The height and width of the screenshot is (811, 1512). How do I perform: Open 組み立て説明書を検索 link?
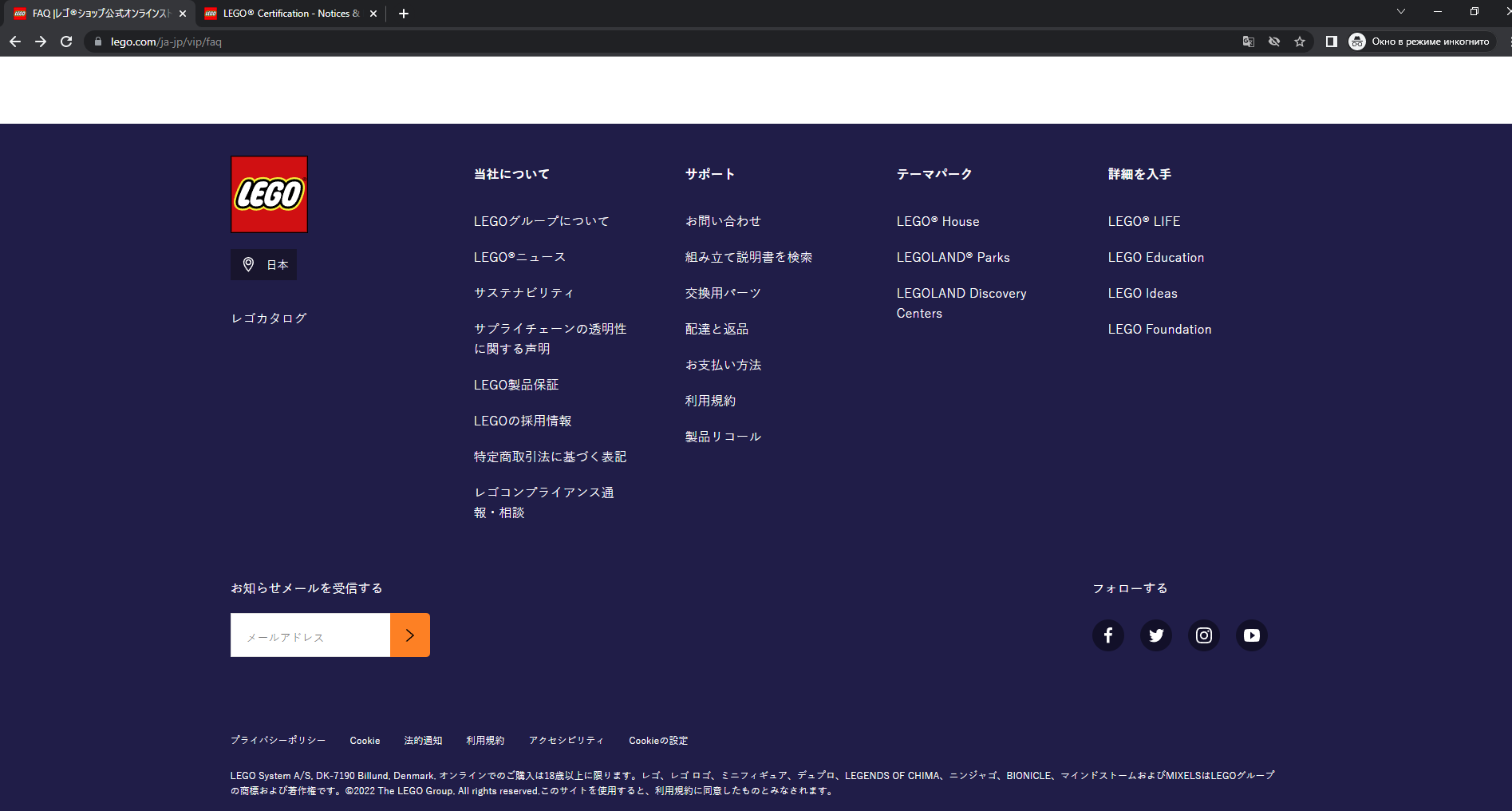[748, 257]
